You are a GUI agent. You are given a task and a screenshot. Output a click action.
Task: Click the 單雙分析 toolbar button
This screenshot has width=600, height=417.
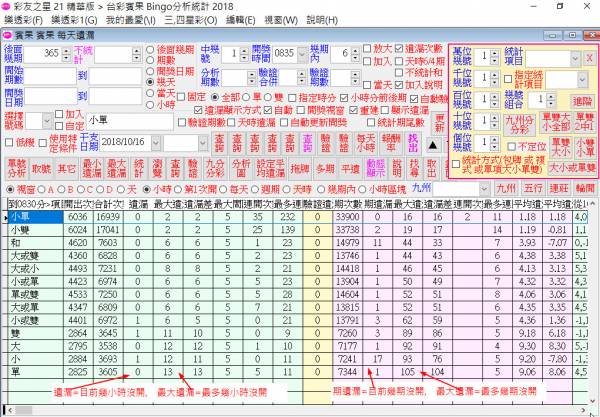coord(17,167)
